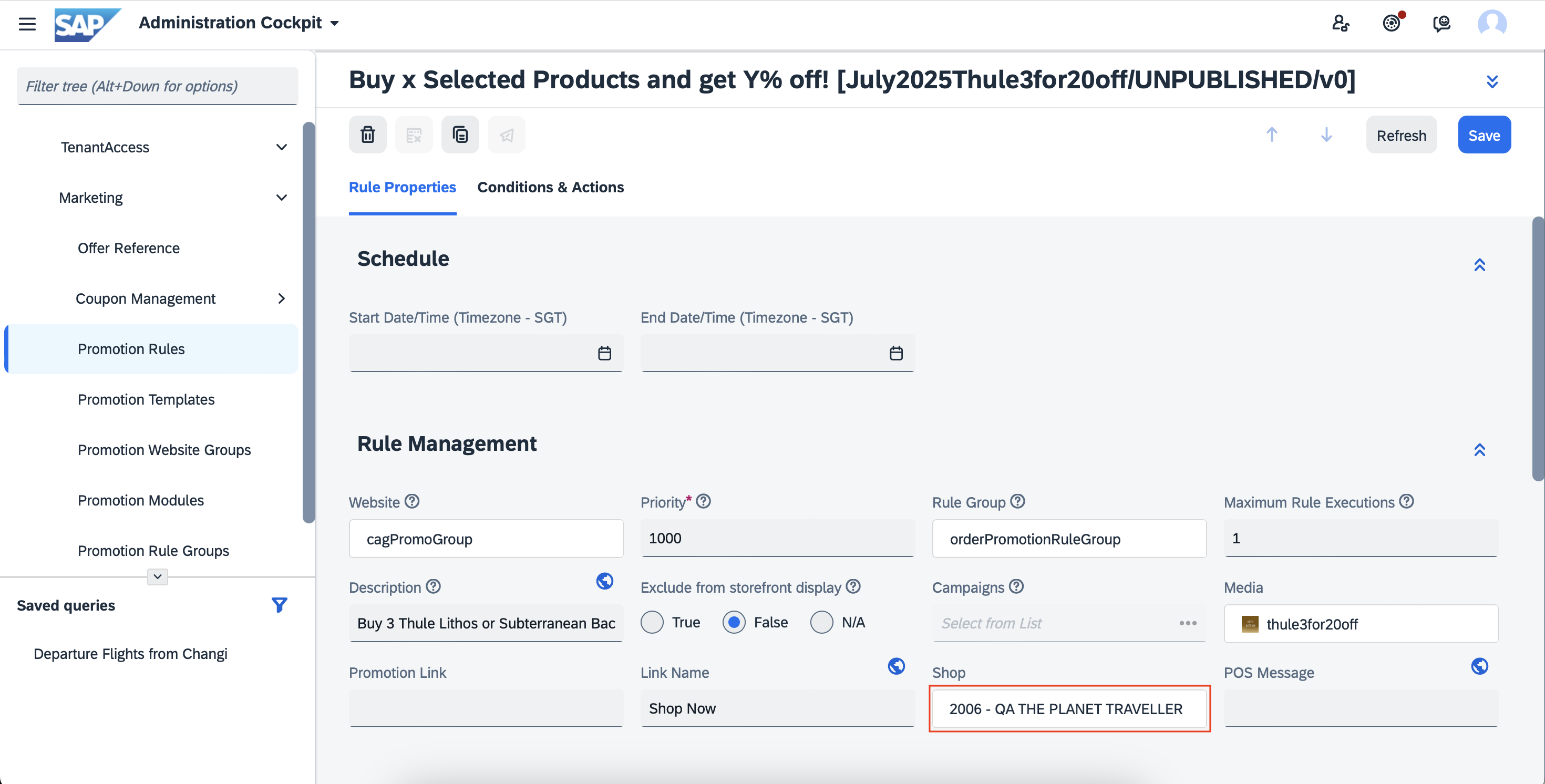Open the Start Date/Time calendar picker
Viewport: 1545px width, 784px height.
point(604,353)
